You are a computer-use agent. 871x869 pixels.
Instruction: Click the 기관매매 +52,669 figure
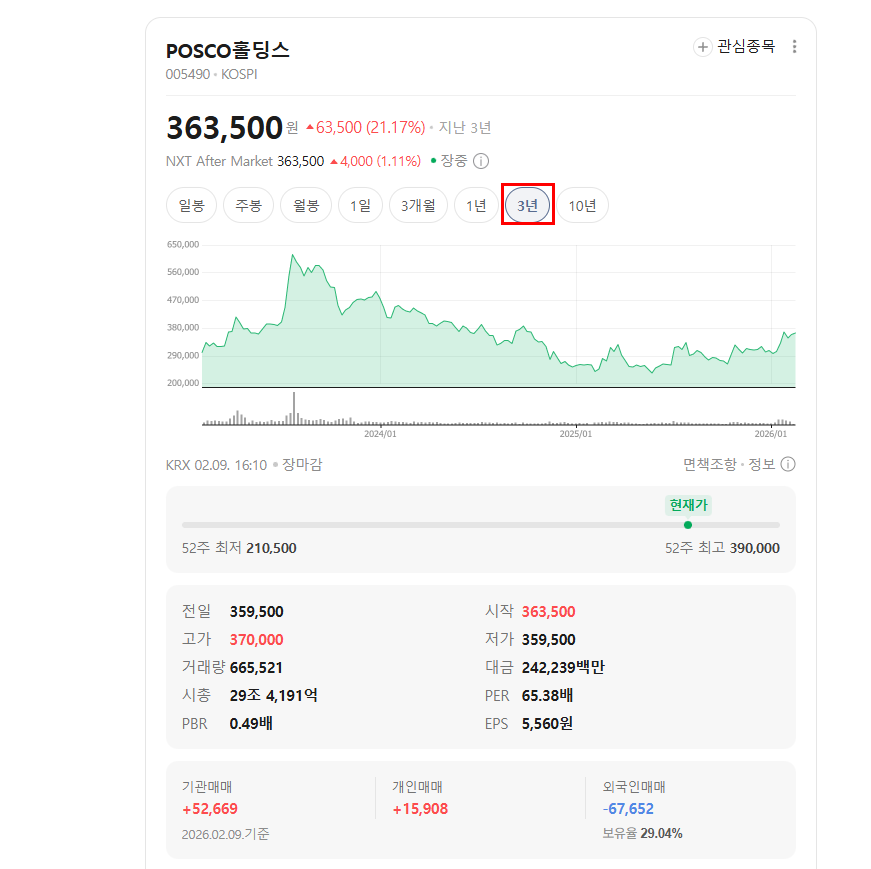click(210, 809)
